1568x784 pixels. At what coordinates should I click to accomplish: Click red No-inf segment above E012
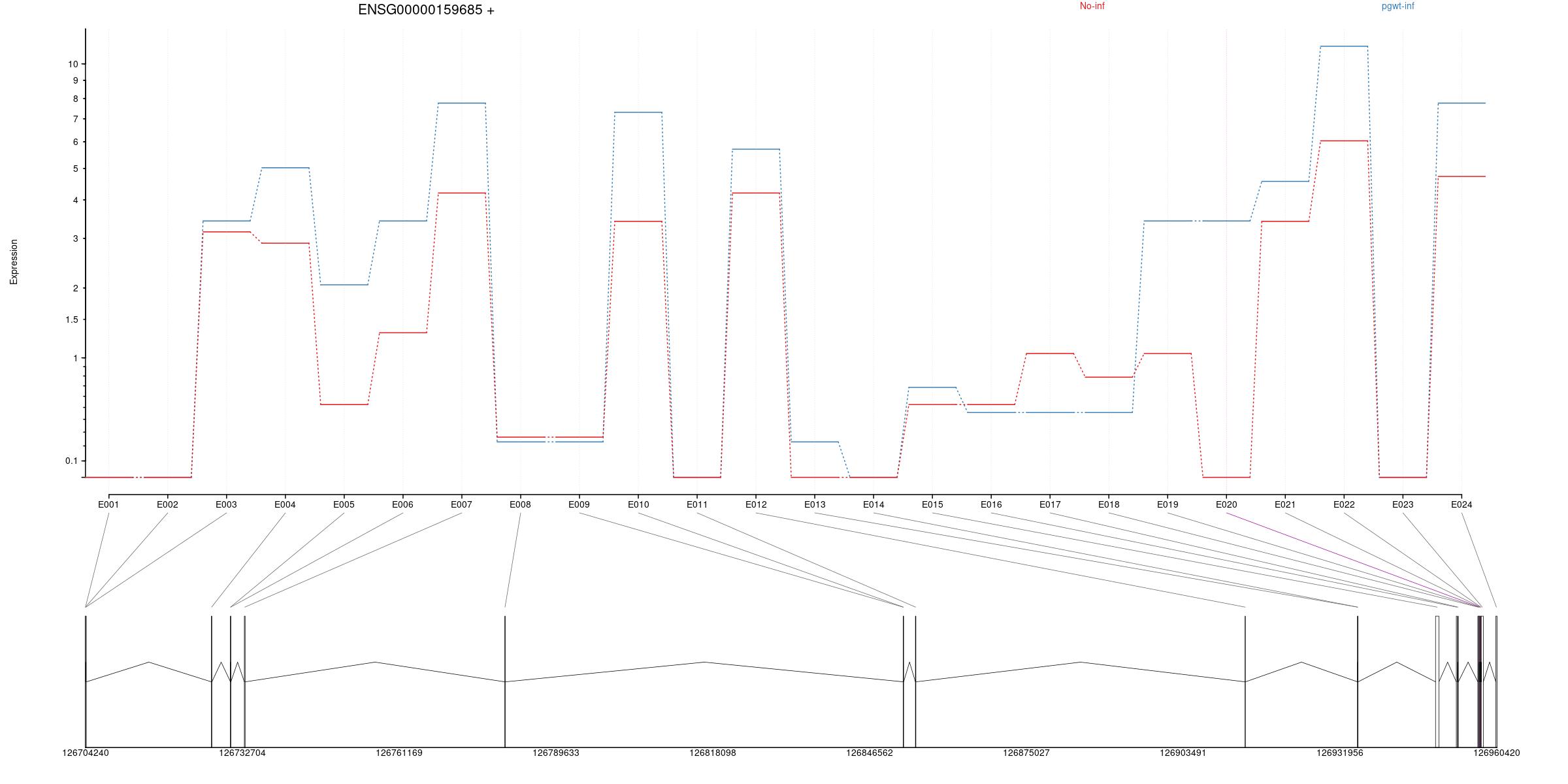756,193
